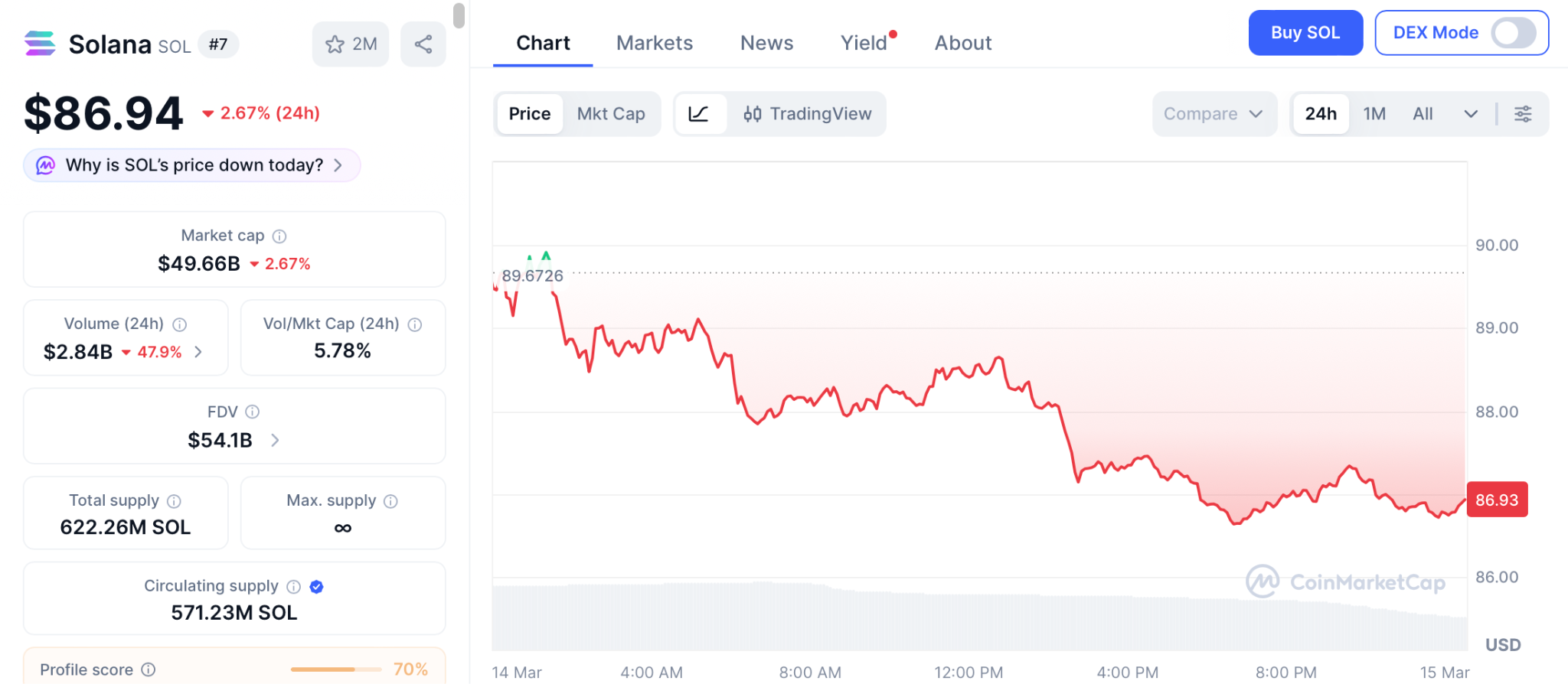Expand FDV details with its arrow

point(276,440)
